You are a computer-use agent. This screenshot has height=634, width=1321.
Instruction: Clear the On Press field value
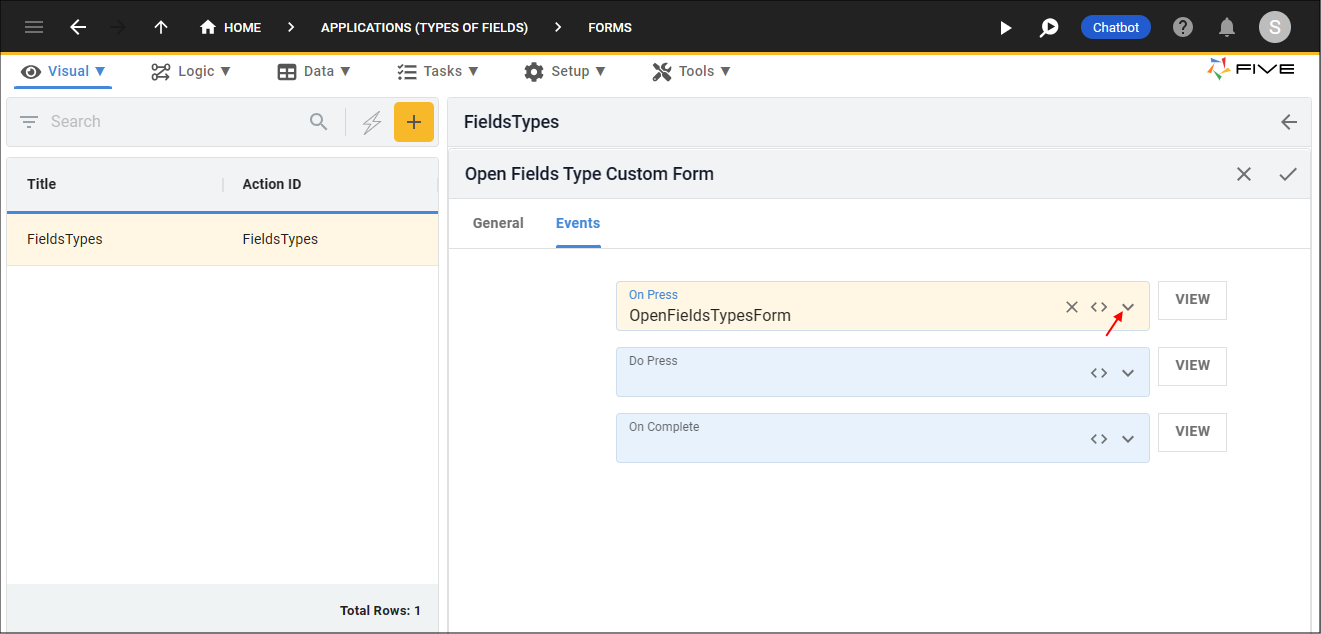(x=1071, y=307)
